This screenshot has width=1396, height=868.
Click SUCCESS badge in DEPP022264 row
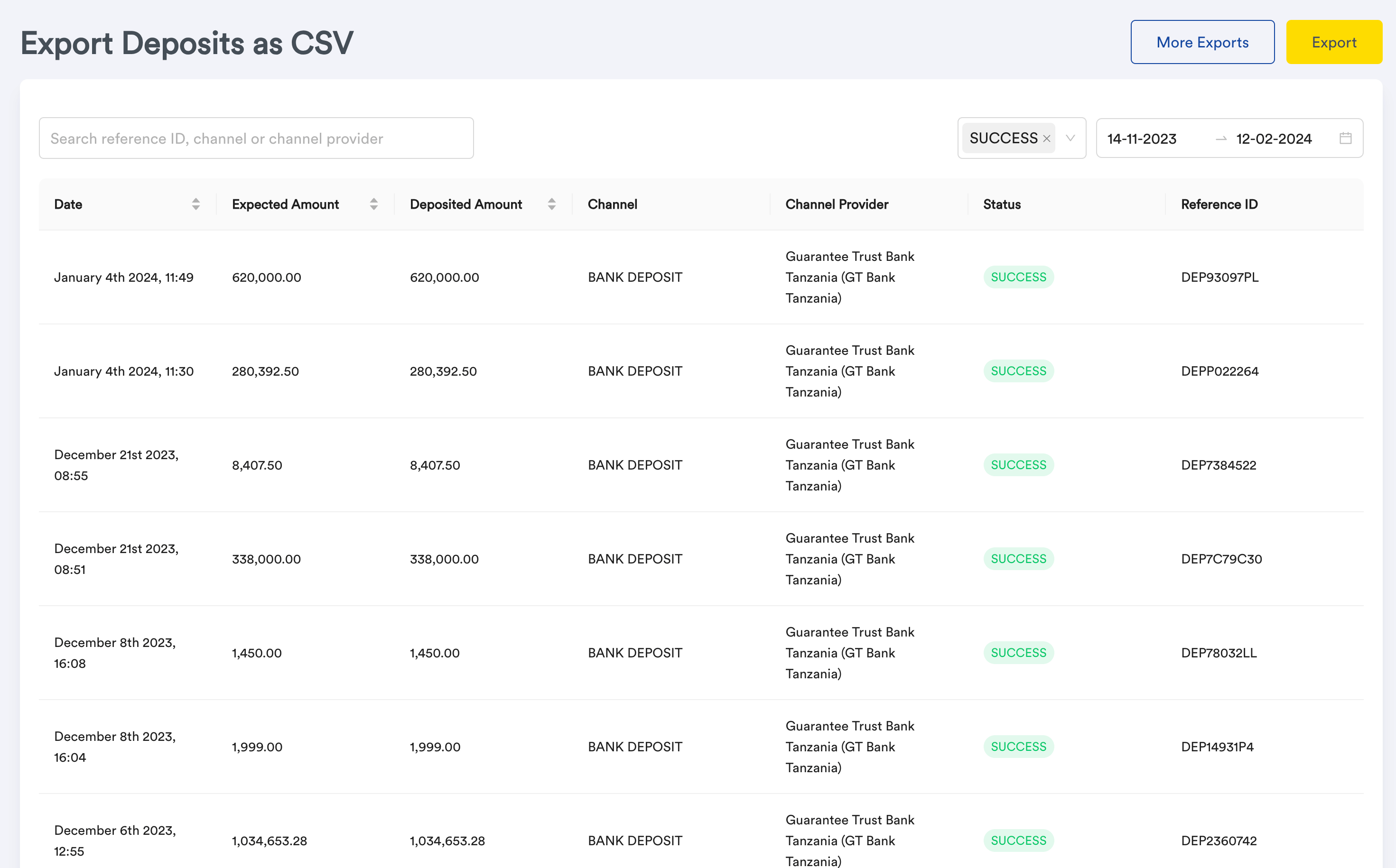coord(1018,371)
